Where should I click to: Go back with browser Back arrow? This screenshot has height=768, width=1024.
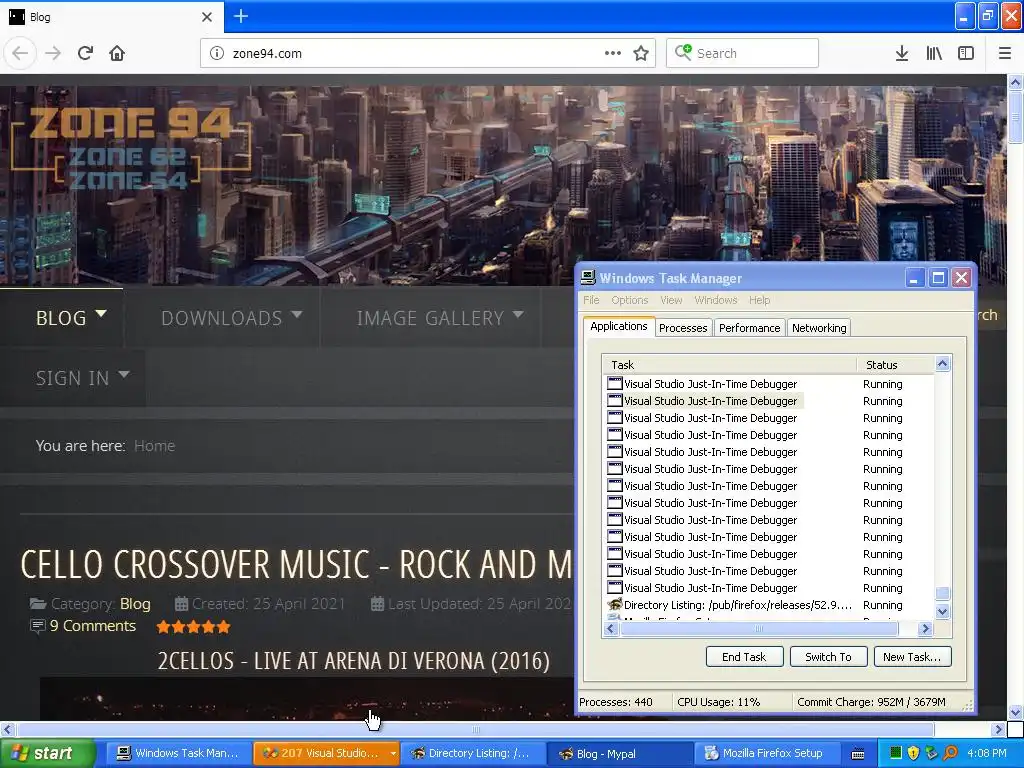[x=20, y=53]
